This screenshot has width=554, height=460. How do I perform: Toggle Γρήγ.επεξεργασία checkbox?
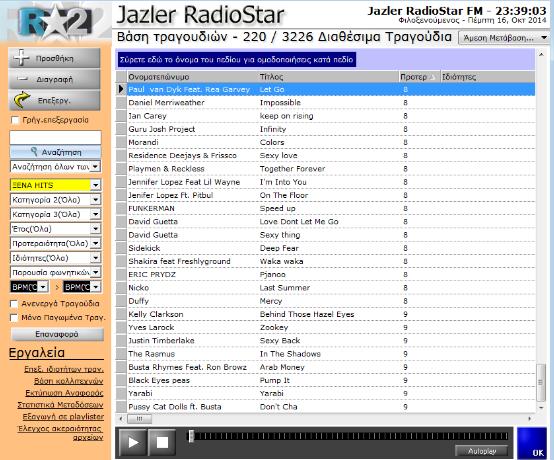pyautogui.click(x=15, y=120)
